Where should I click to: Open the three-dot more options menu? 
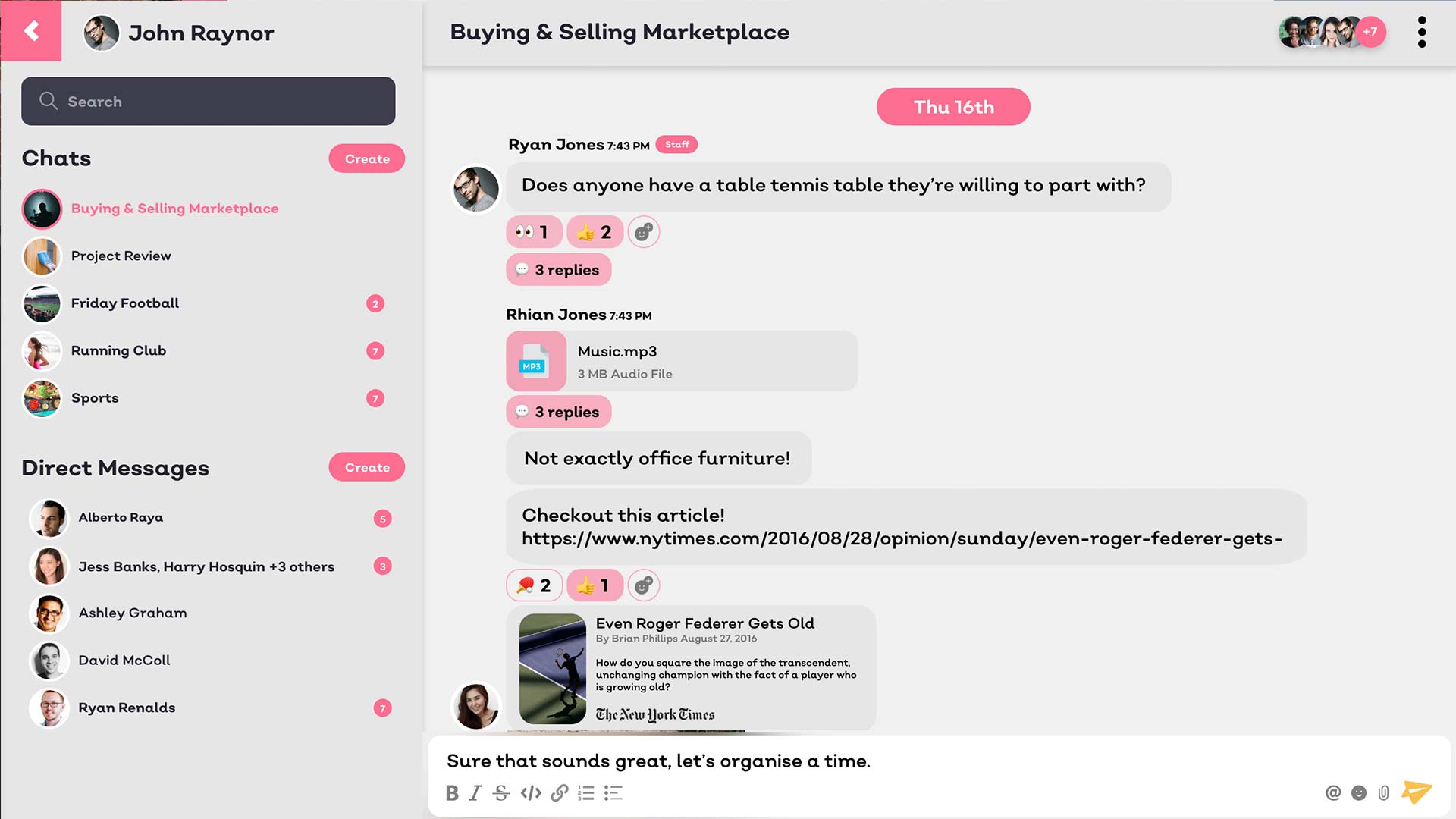click(1422, 32)
